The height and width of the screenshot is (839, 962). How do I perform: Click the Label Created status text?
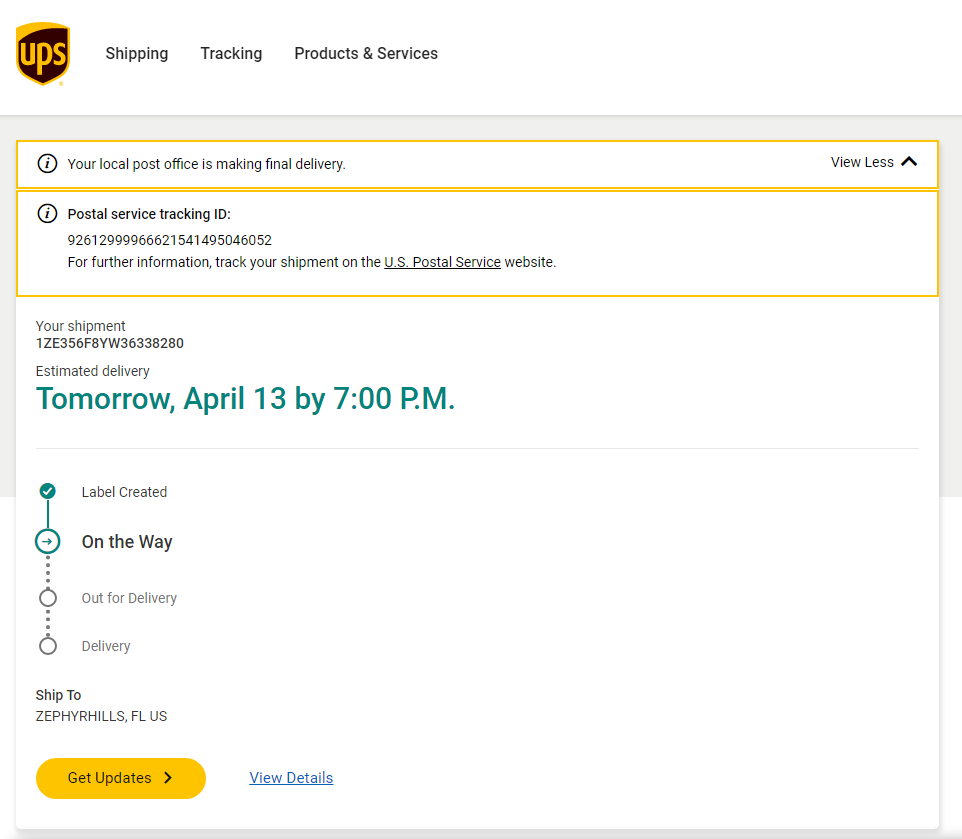point(124,492)
